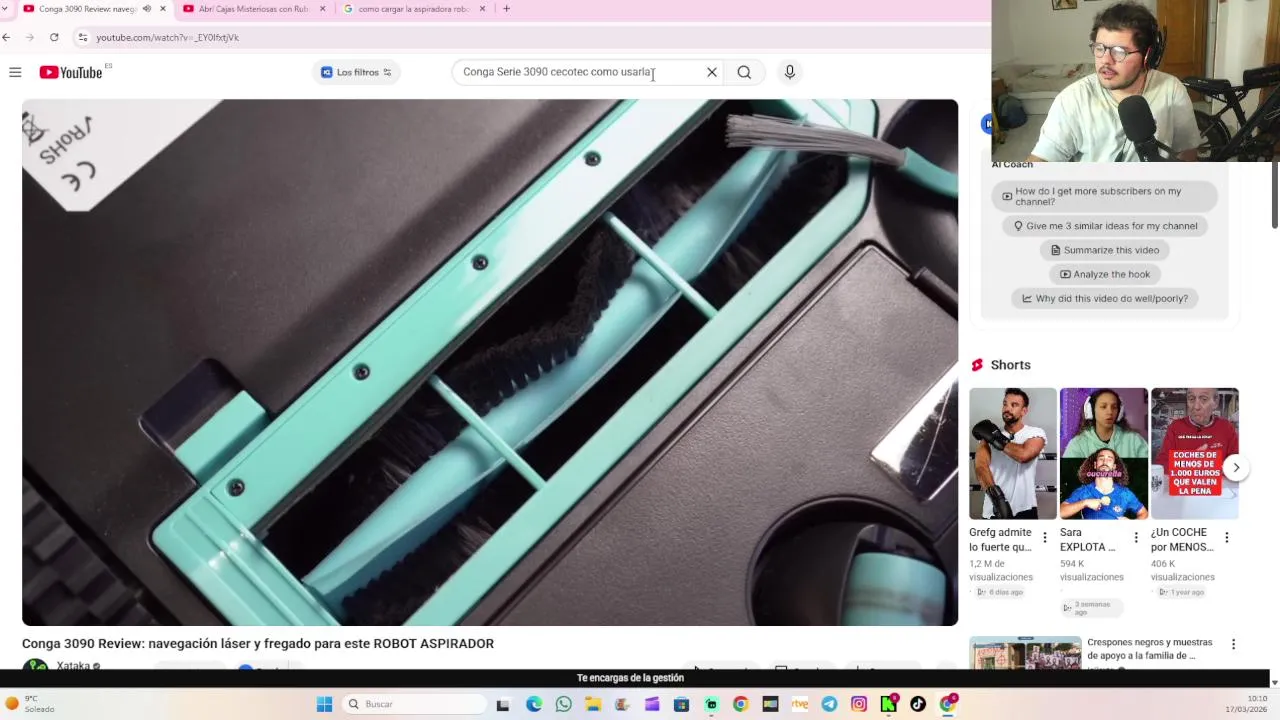Open the COCHES DE MENOS short thumbnail
1280x720 pixels.
click(1195, 454)
